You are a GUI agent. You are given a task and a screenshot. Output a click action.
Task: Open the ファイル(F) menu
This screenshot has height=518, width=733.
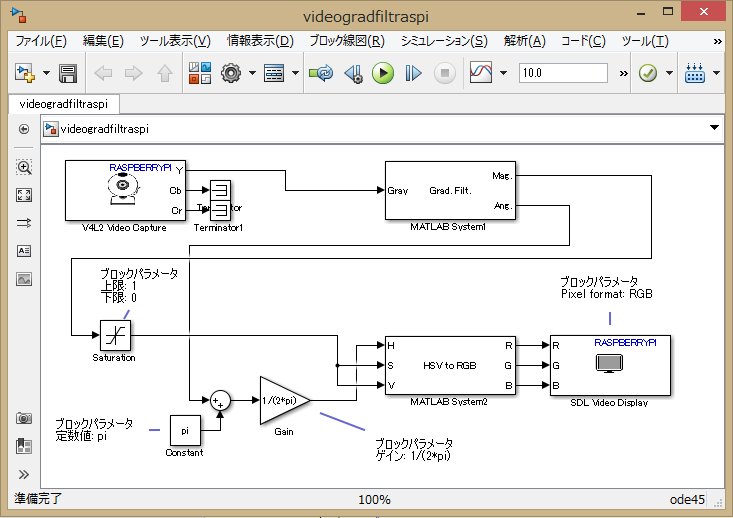(41, 41)
